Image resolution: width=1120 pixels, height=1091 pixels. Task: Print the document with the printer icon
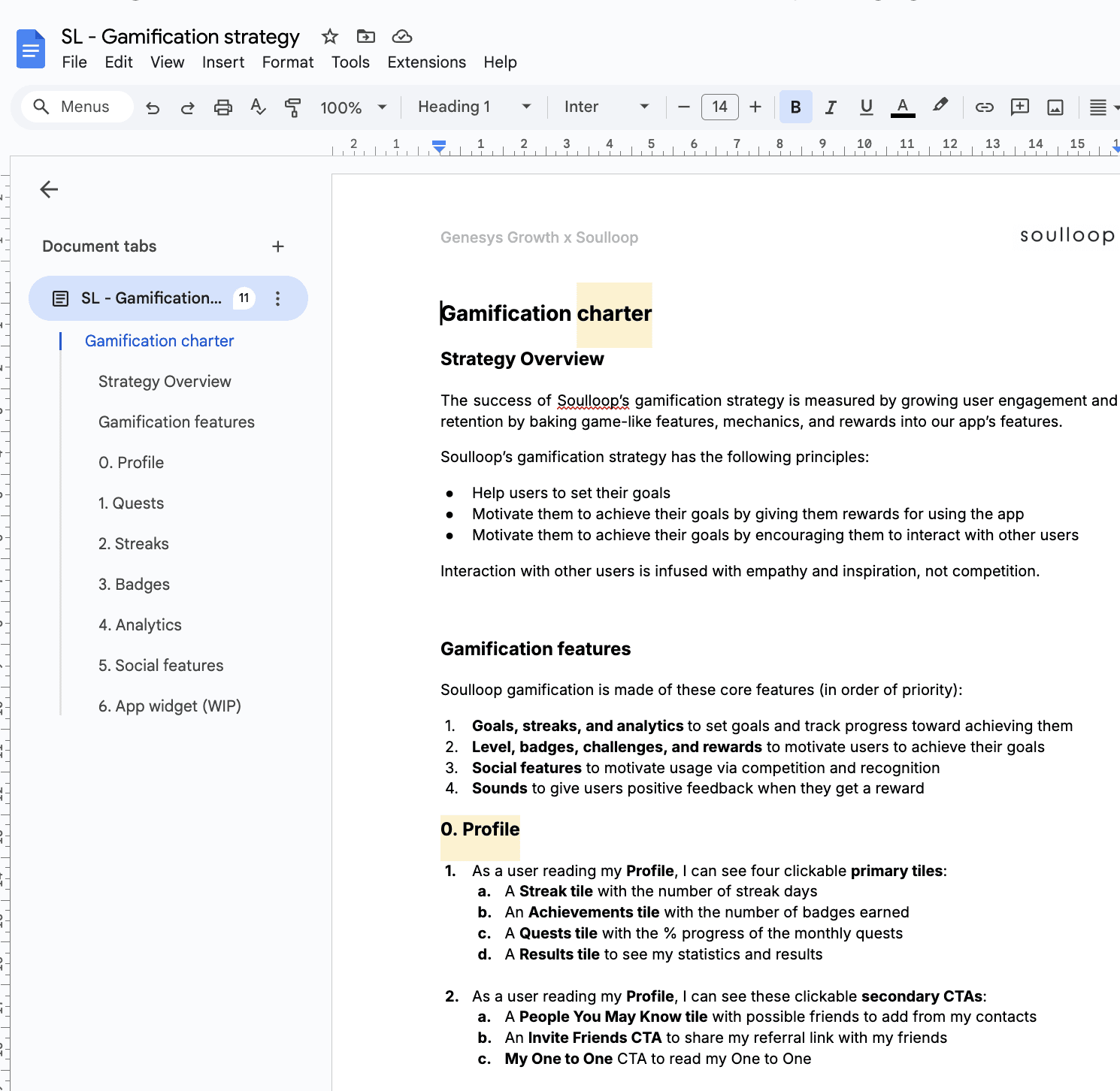[x=223, y=107]
